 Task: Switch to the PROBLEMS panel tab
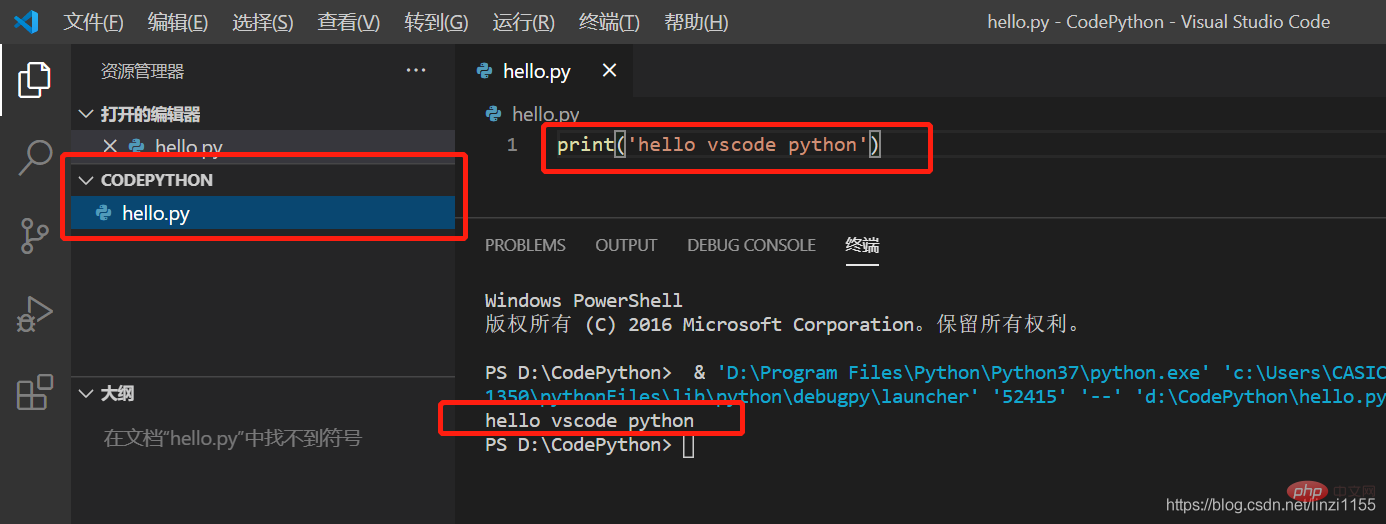(x=525, y=245)
